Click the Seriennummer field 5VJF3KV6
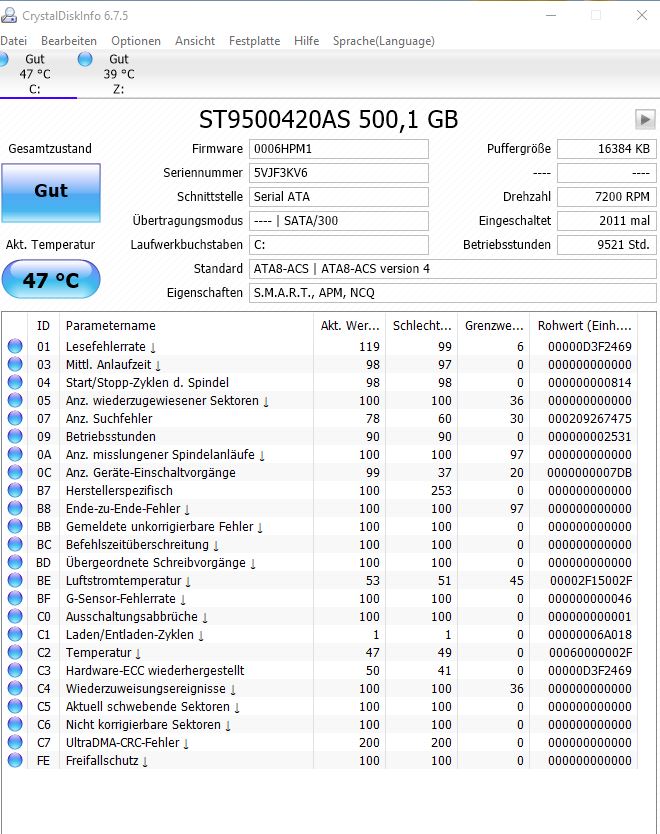660x834 pixels. pos(339,173)
